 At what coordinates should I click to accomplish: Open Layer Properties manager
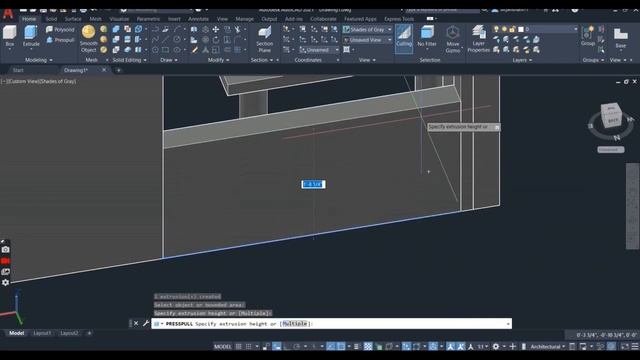478,39
